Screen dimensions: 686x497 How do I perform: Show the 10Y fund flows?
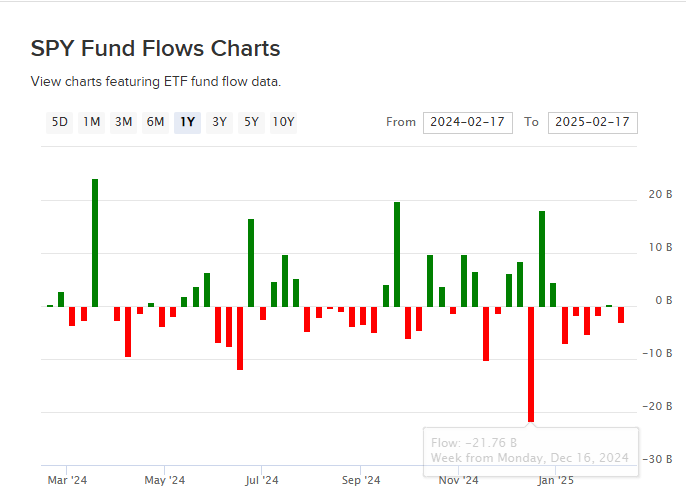[284, 122]
